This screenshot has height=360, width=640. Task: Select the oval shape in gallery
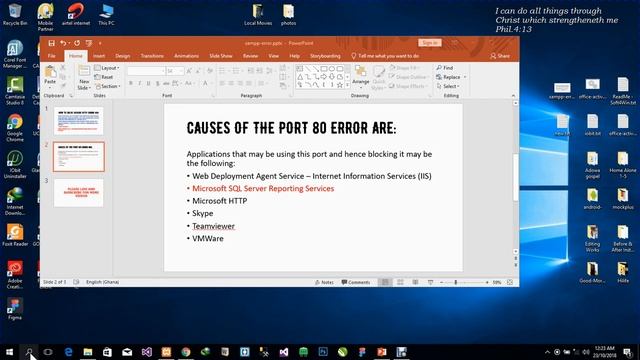tap(332, 69)
